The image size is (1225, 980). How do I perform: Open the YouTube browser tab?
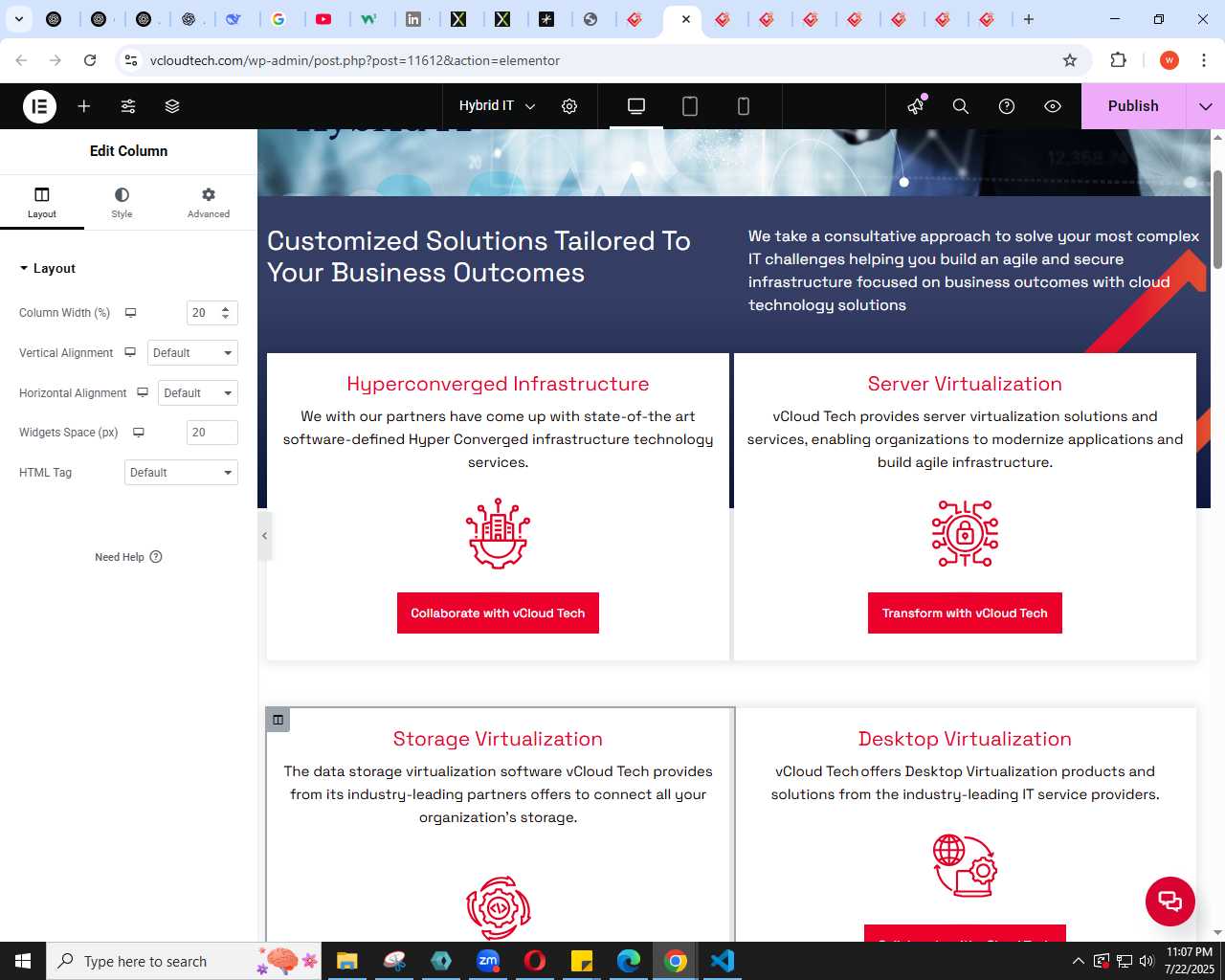tap(324, 19)
